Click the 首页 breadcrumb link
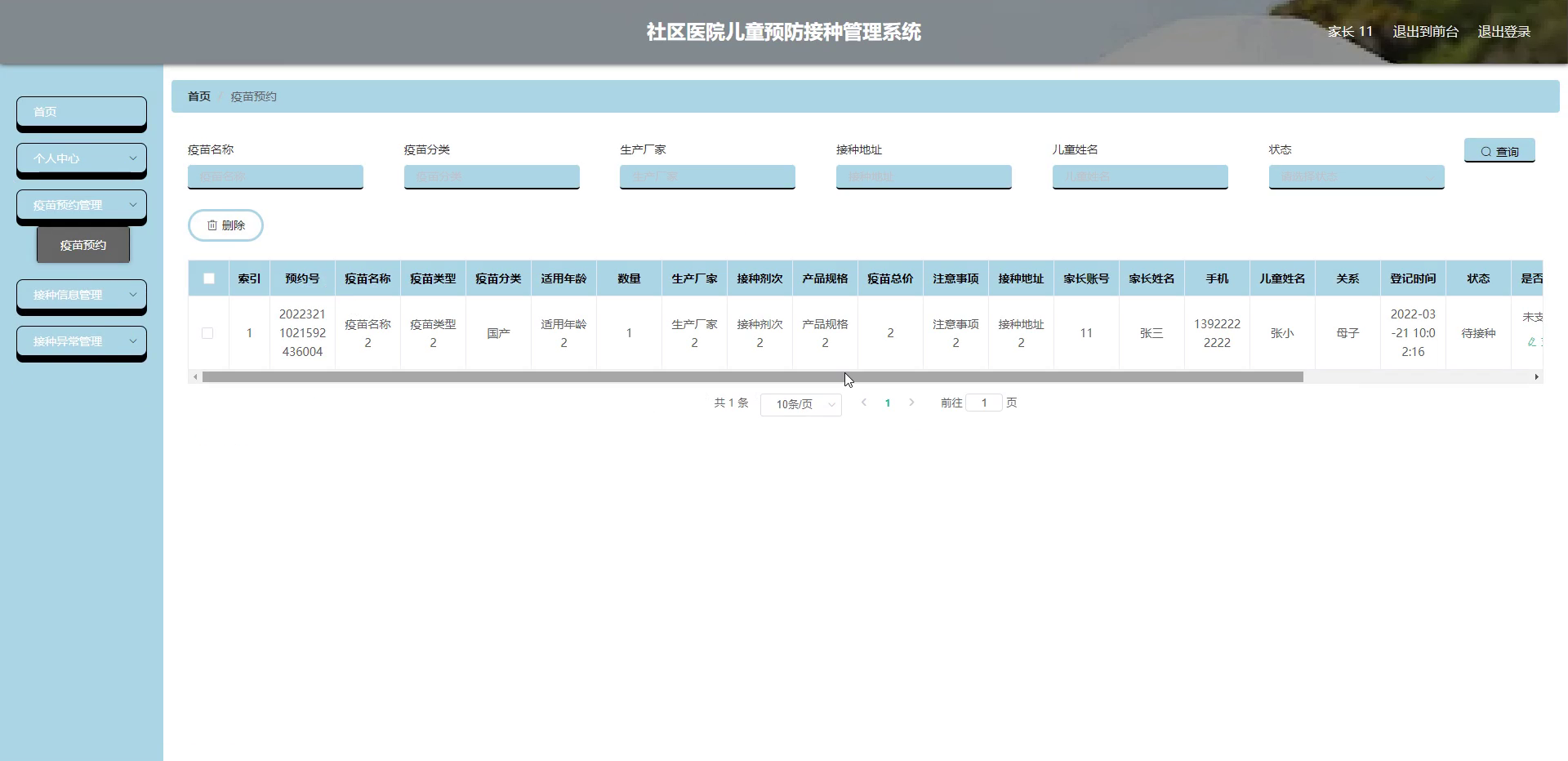The width and height of the screenshot is (1568, 761). [x=199, y=96]
